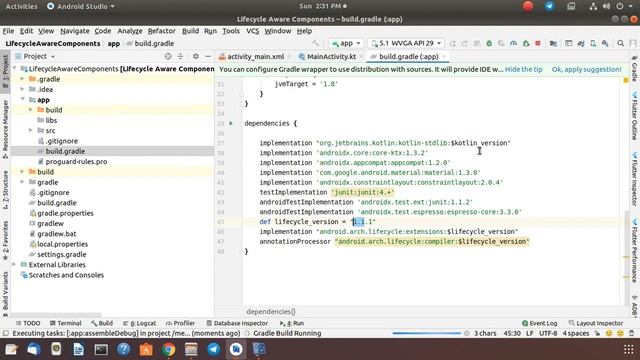Toggle the Flutter Outline side panel
Viewport: 640px width, 360px height.
coord(635,116)
